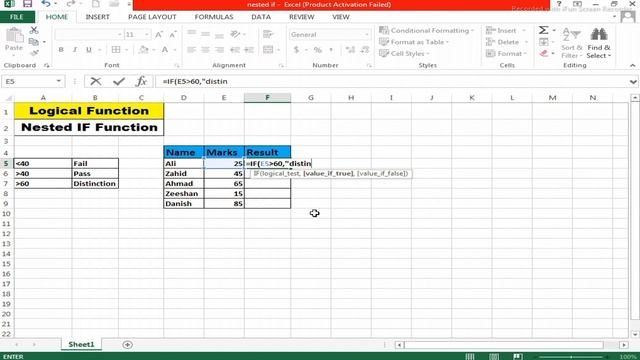
Task: Cancel the formula entry with X
Action: pos(96,81)
